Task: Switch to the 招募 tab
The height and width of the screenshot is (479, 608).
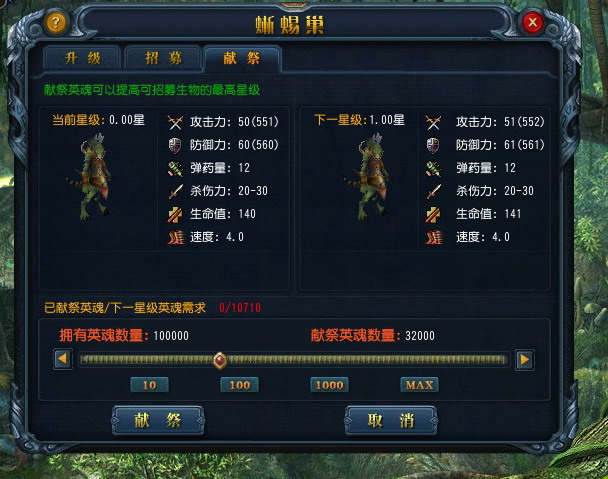Action: coord(163,58)
